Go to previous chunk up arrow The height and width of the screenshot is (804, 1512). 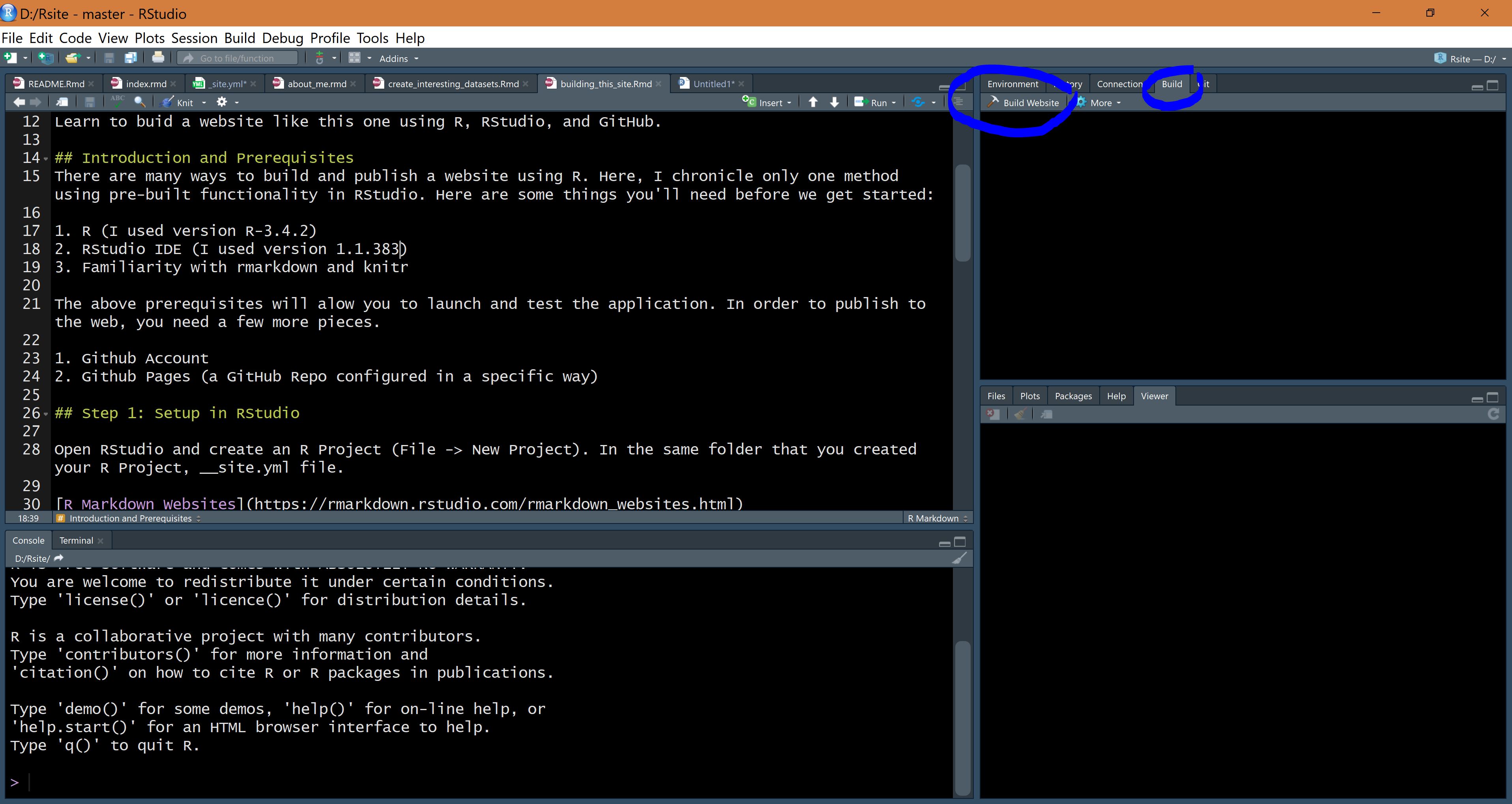pos(813,102)
